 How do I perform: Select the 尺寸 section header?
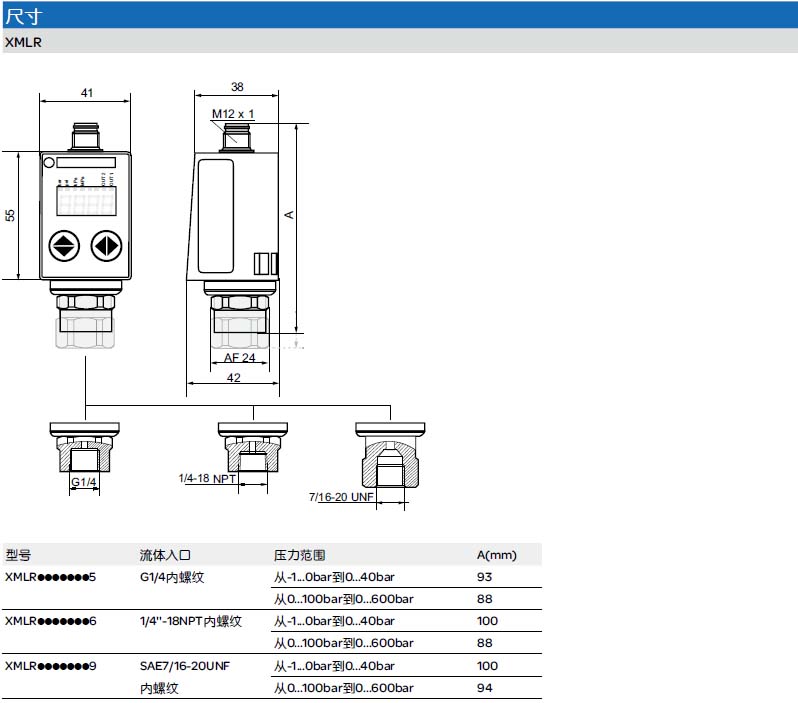(x=22, y=15)
